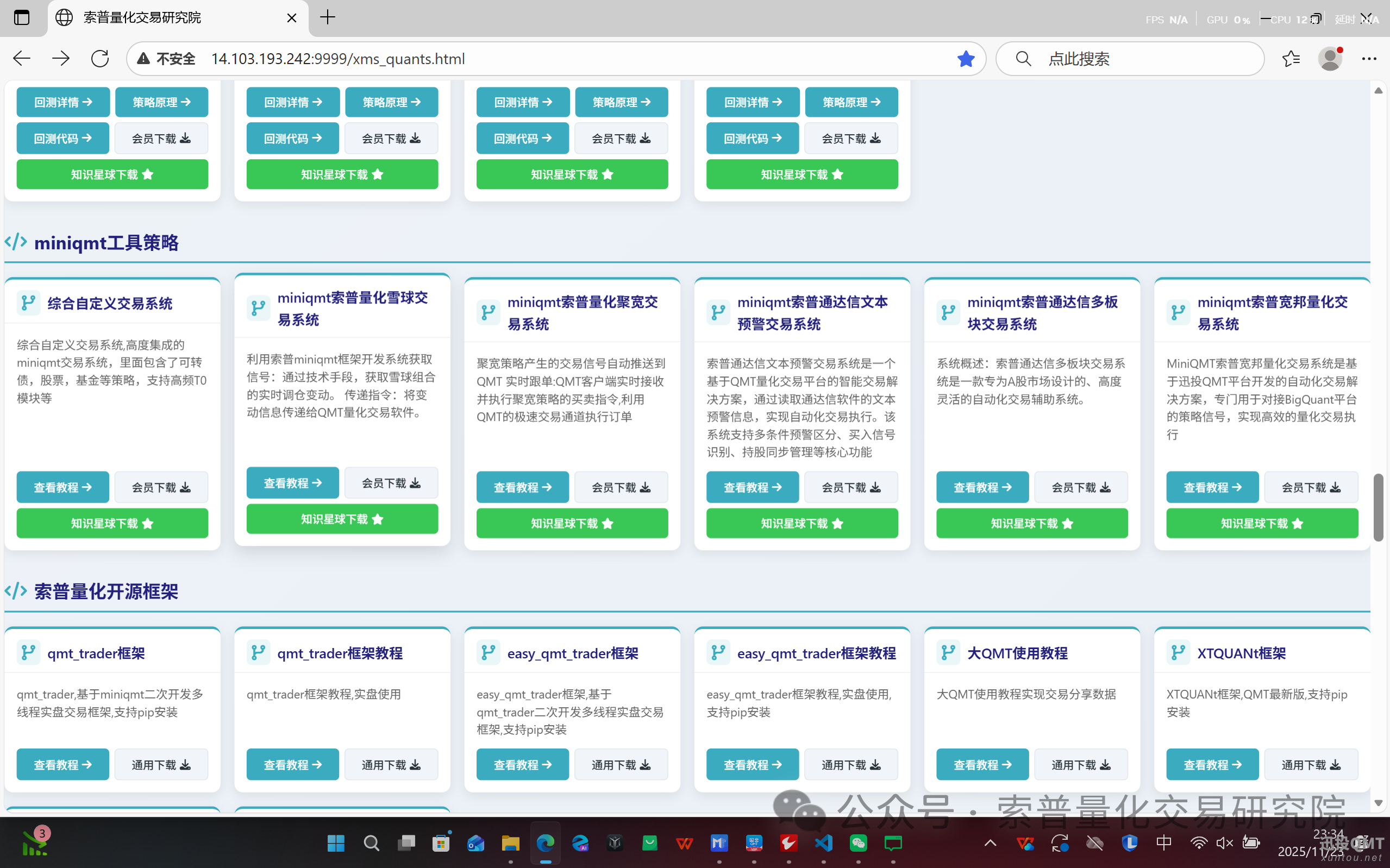The width and height of the screenshot is (1390, 868).
Task: Click the git branch icon on XTQUANt框架 card
Action: pyautogui.click(x=1178, y=653)
